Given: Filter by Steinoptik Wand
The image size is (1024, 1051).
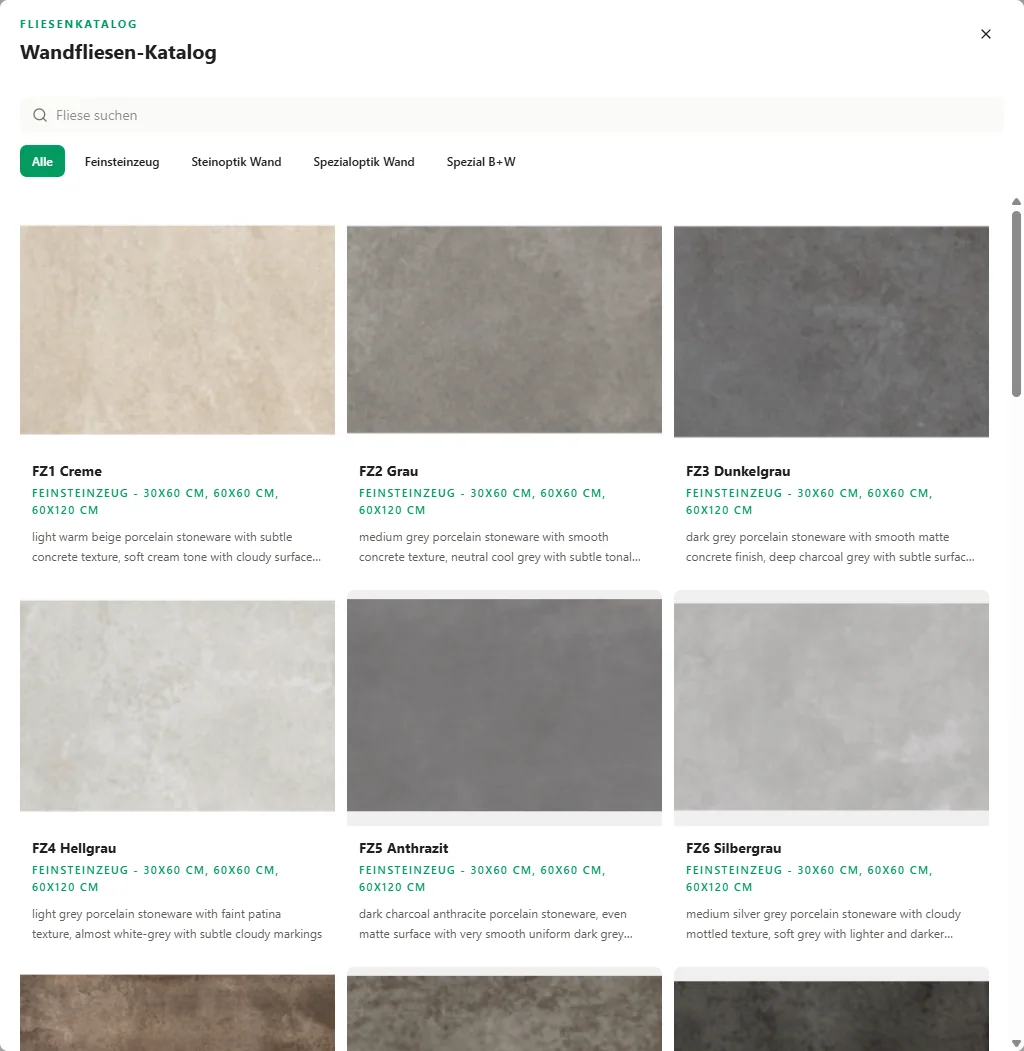Looking at the screenshot, I should pyautogui.click(x=237, y=162).
